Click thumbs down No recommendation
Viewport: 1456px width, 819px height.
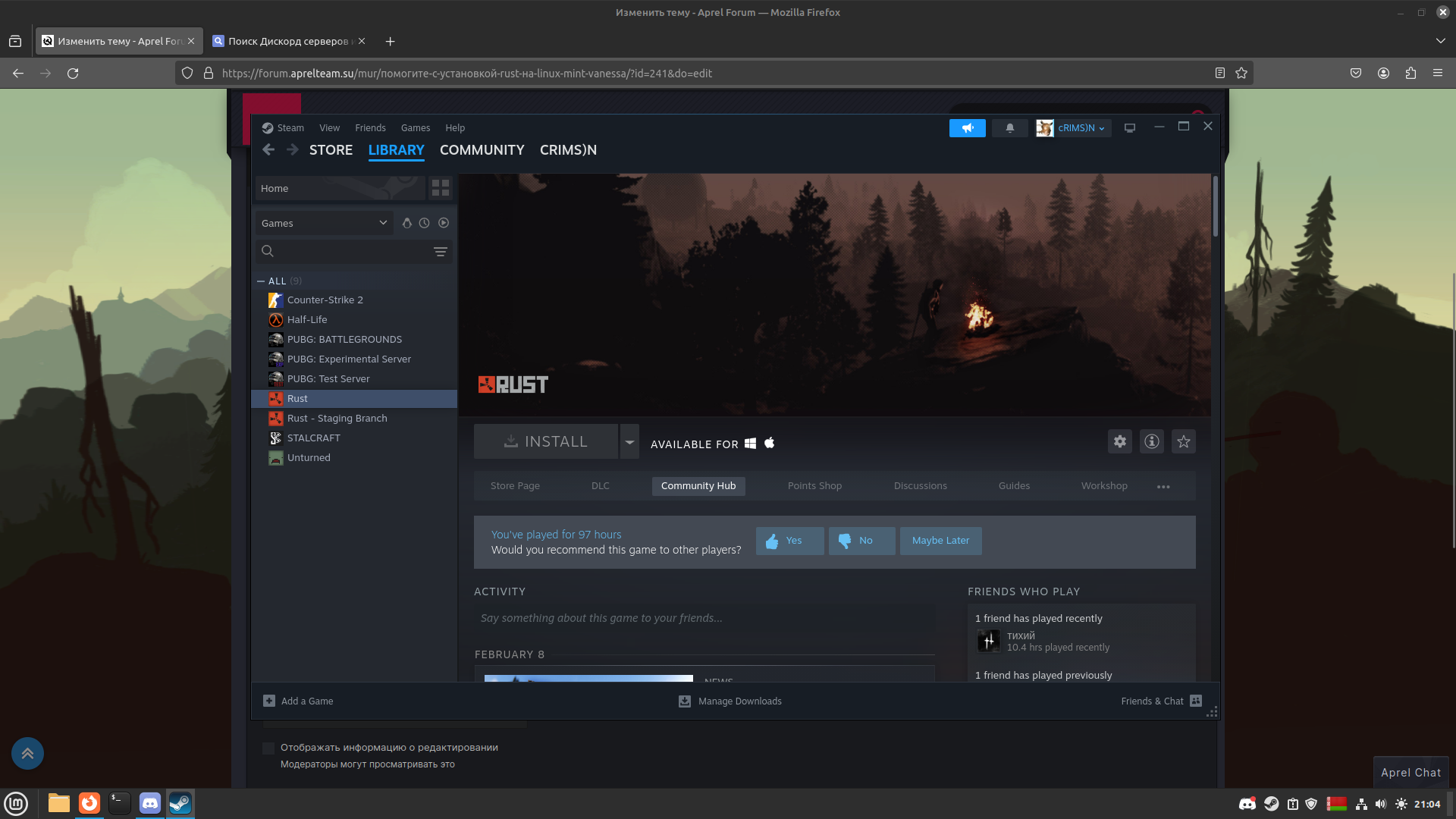click(861, 541)
